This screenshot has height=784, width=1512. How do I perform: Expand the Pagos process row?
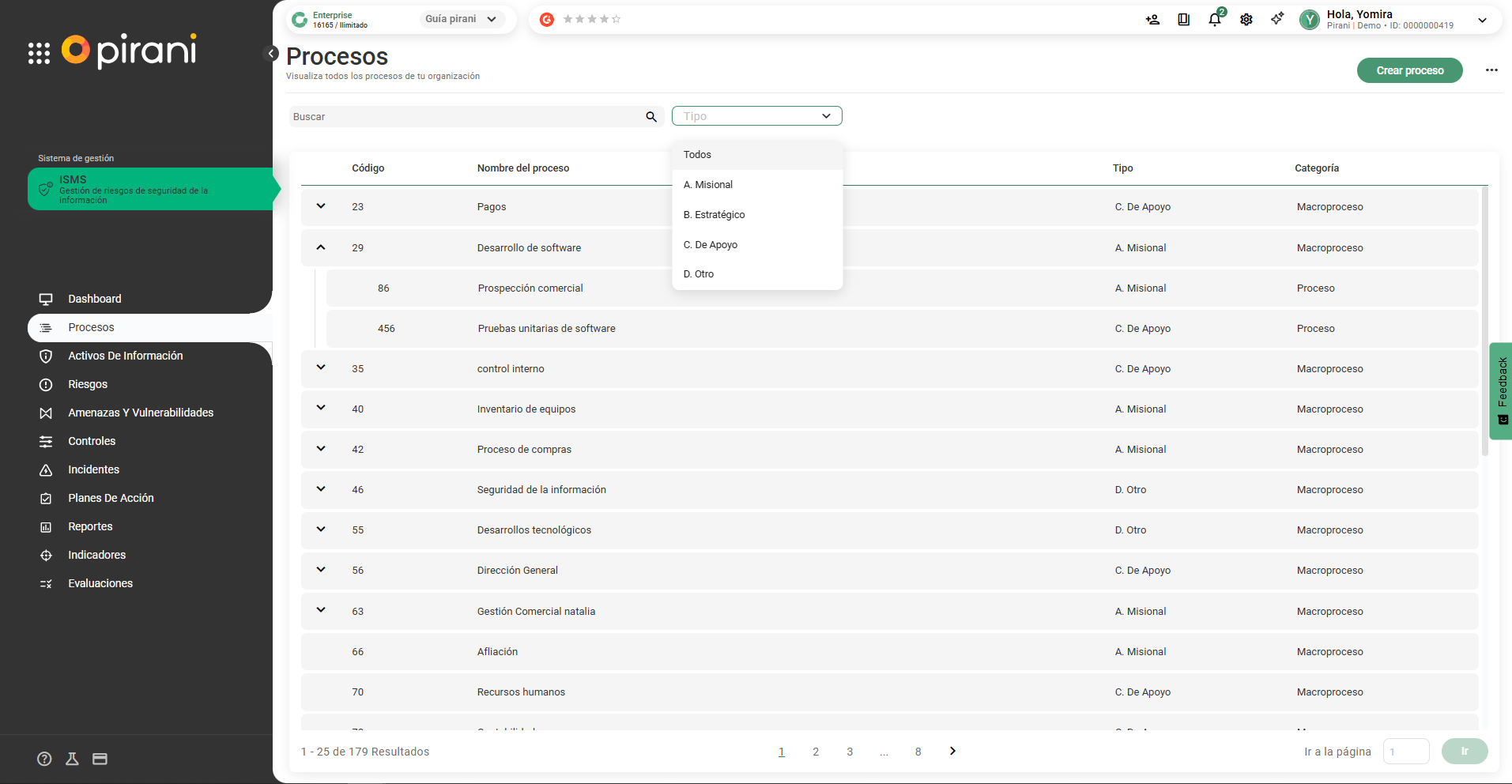321,206
